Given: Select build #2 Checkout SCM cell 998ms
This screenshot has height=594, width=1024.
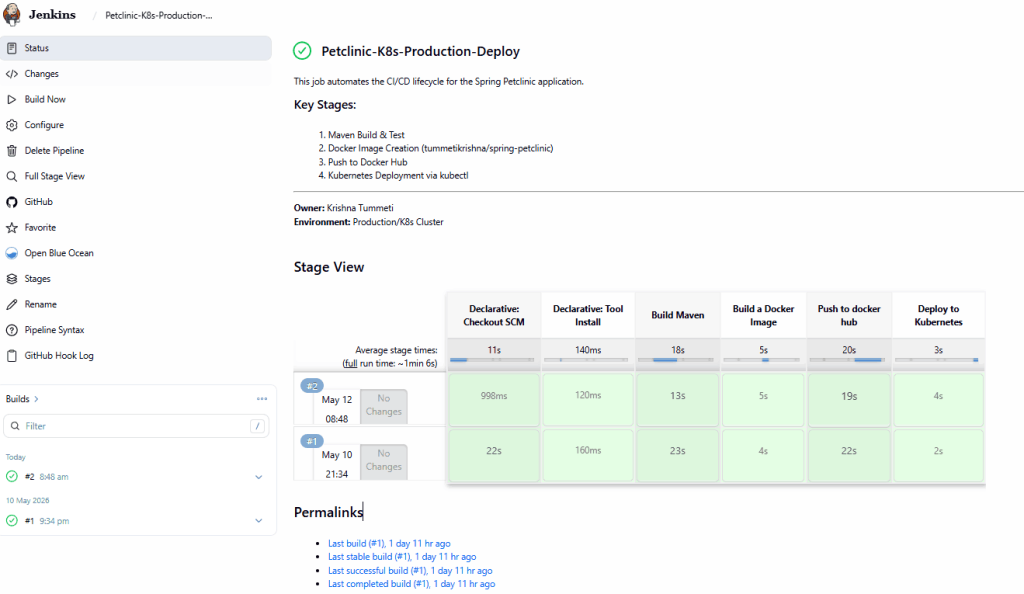Looking at the screenshot, I should (x=494, y=399).
